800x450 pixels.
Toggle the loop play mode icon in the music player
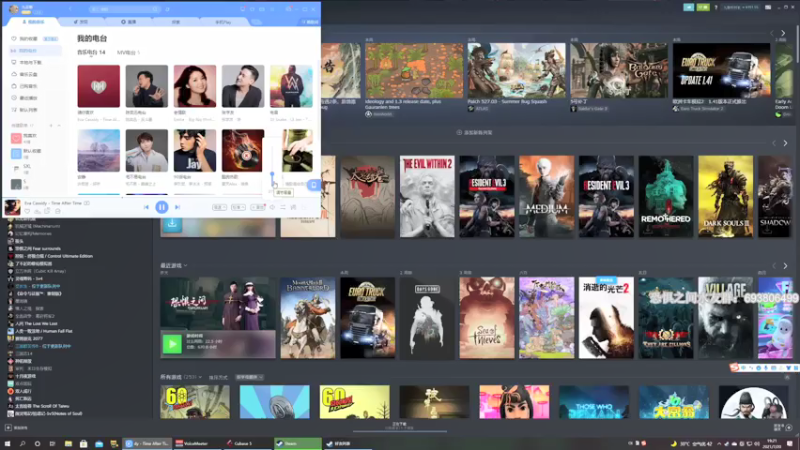pos(283,207)
